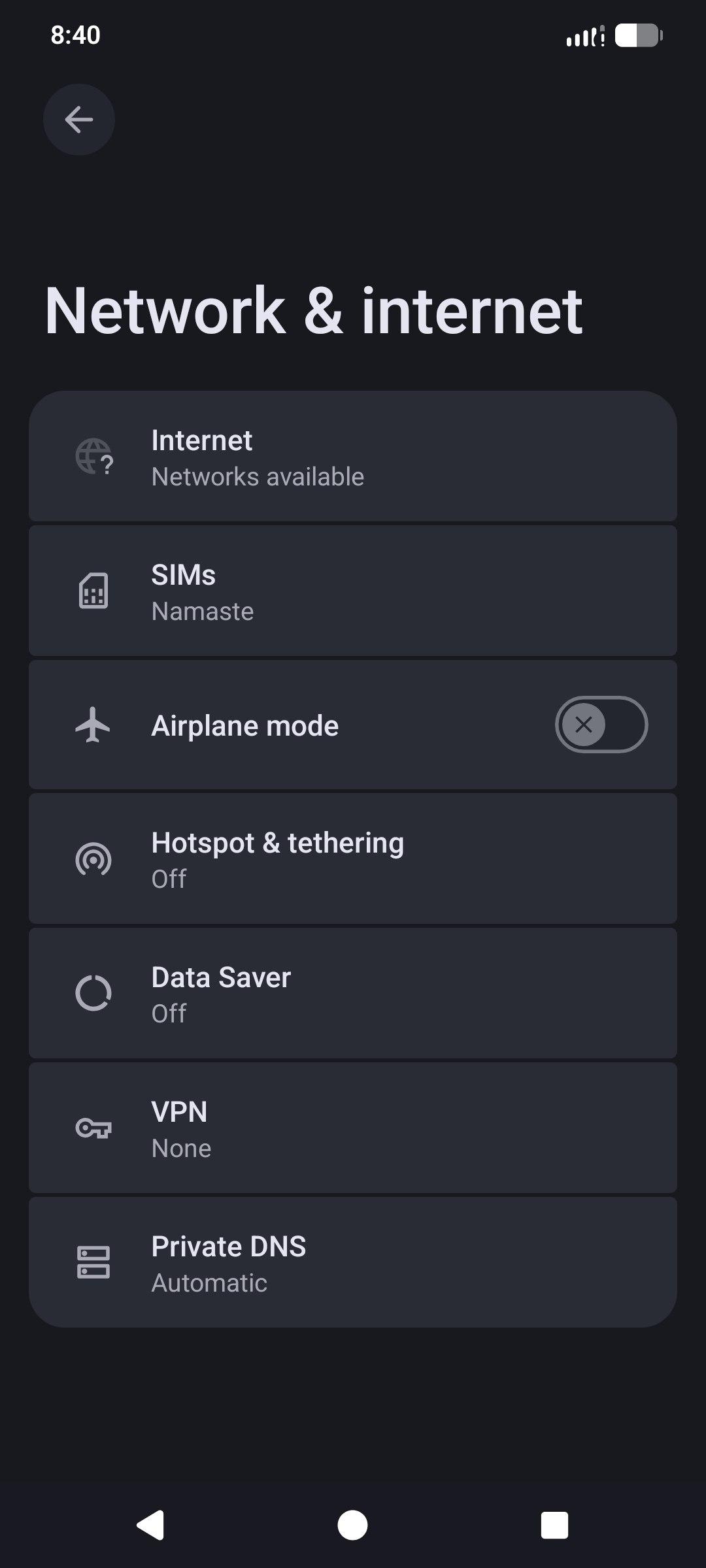
Task: Open Internet networks available entry
Action: point(353,457)
